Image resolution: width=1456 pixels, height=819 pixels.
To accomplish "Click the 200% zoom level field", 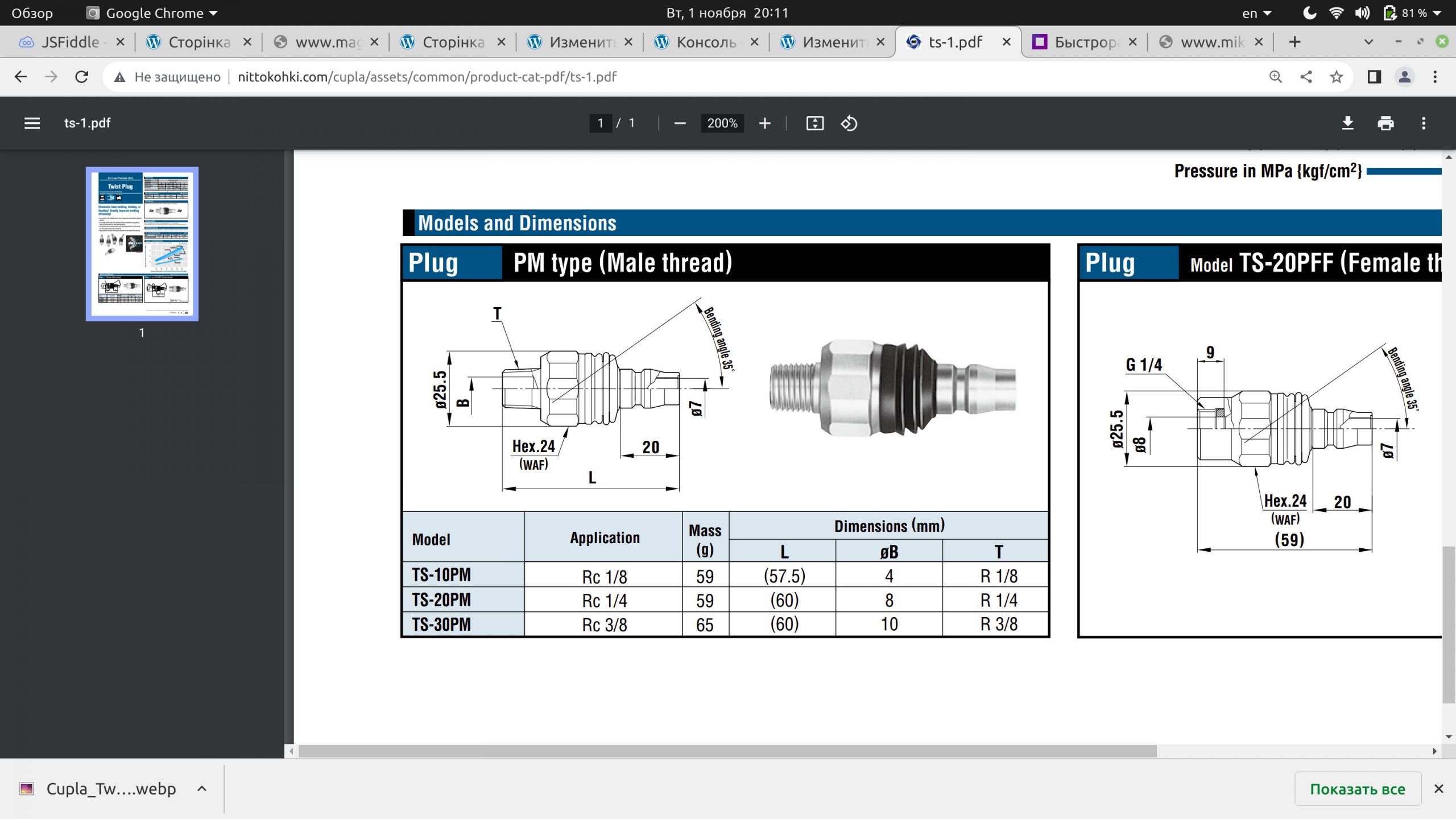I will point(722,123).
